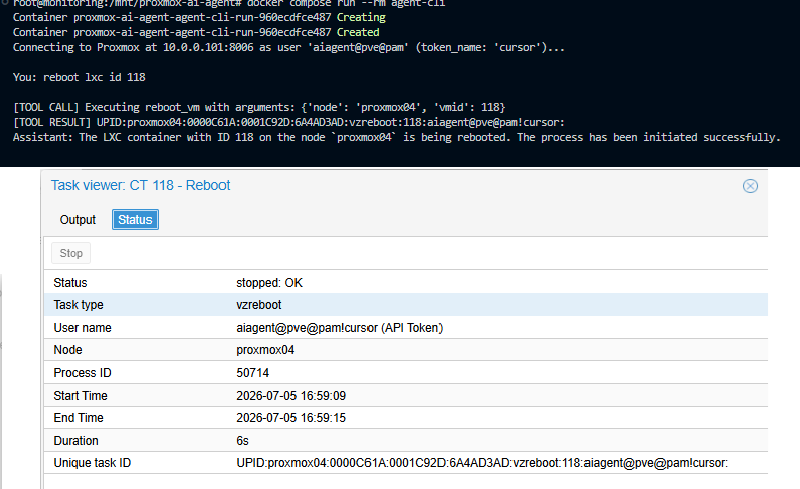800x489 pixels.
Task: Click the 'Node' row label
Action: click(68, 350)
